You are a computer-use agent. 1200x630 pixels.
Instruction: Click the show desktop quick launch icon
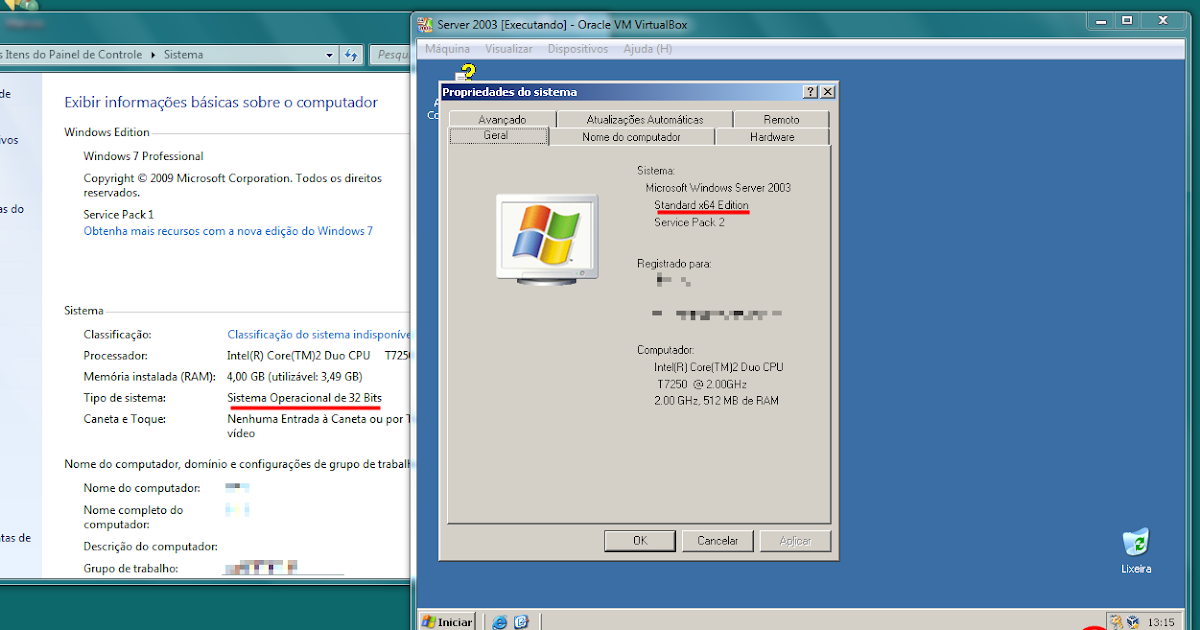coord(521,622)
